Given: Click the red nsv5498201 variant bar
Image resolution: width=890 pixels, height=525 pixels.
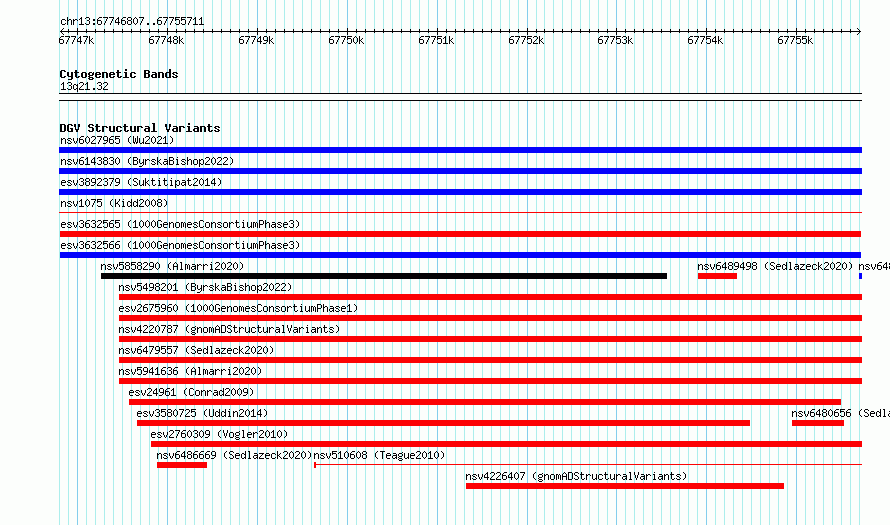Looking at the screenshot, I should coord(490,297).
